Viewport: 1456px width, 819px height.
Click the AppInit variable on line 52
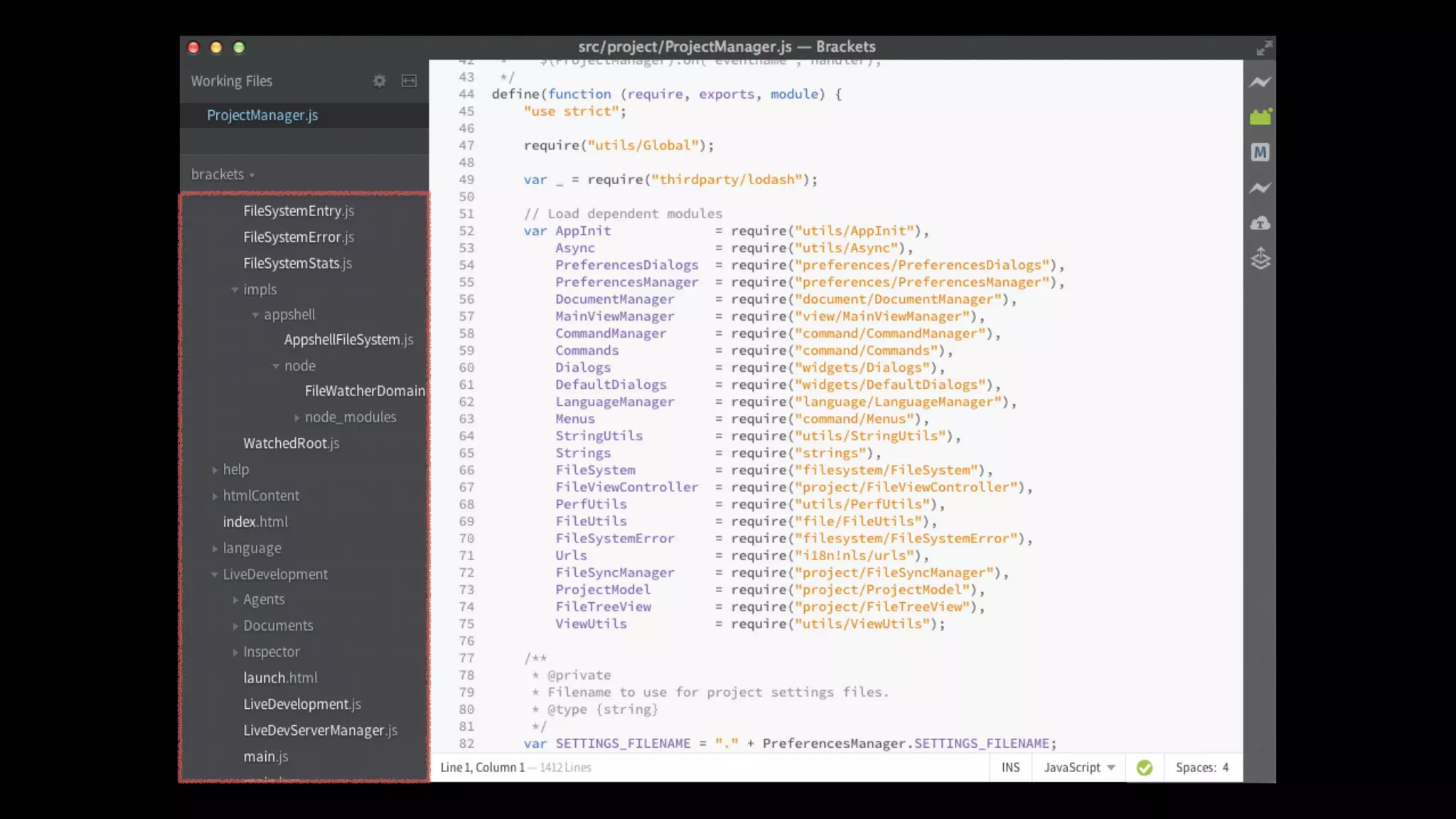pos(583,231)
